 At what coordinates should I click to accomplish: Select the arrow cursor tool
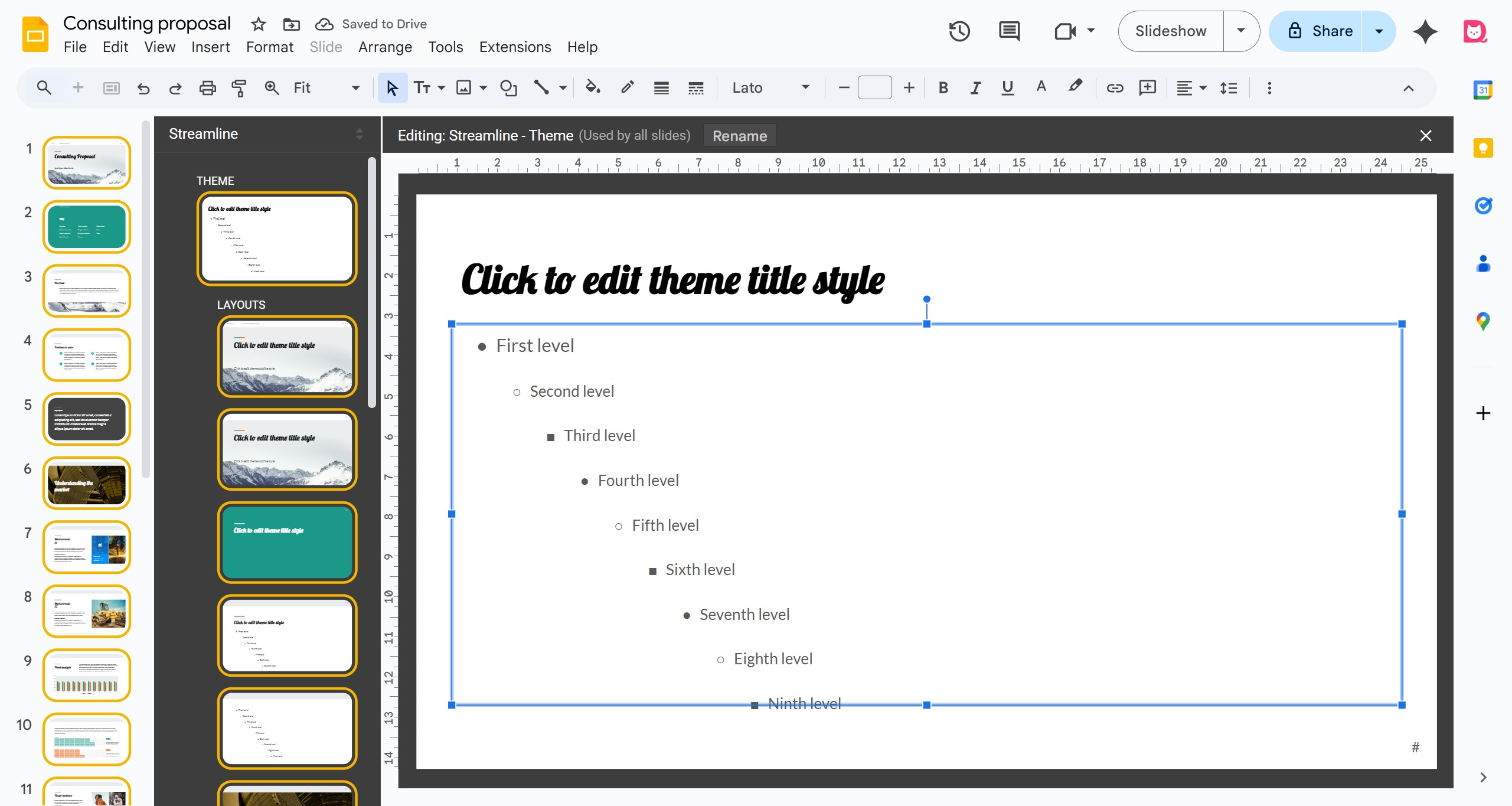[x=392, y=88]
